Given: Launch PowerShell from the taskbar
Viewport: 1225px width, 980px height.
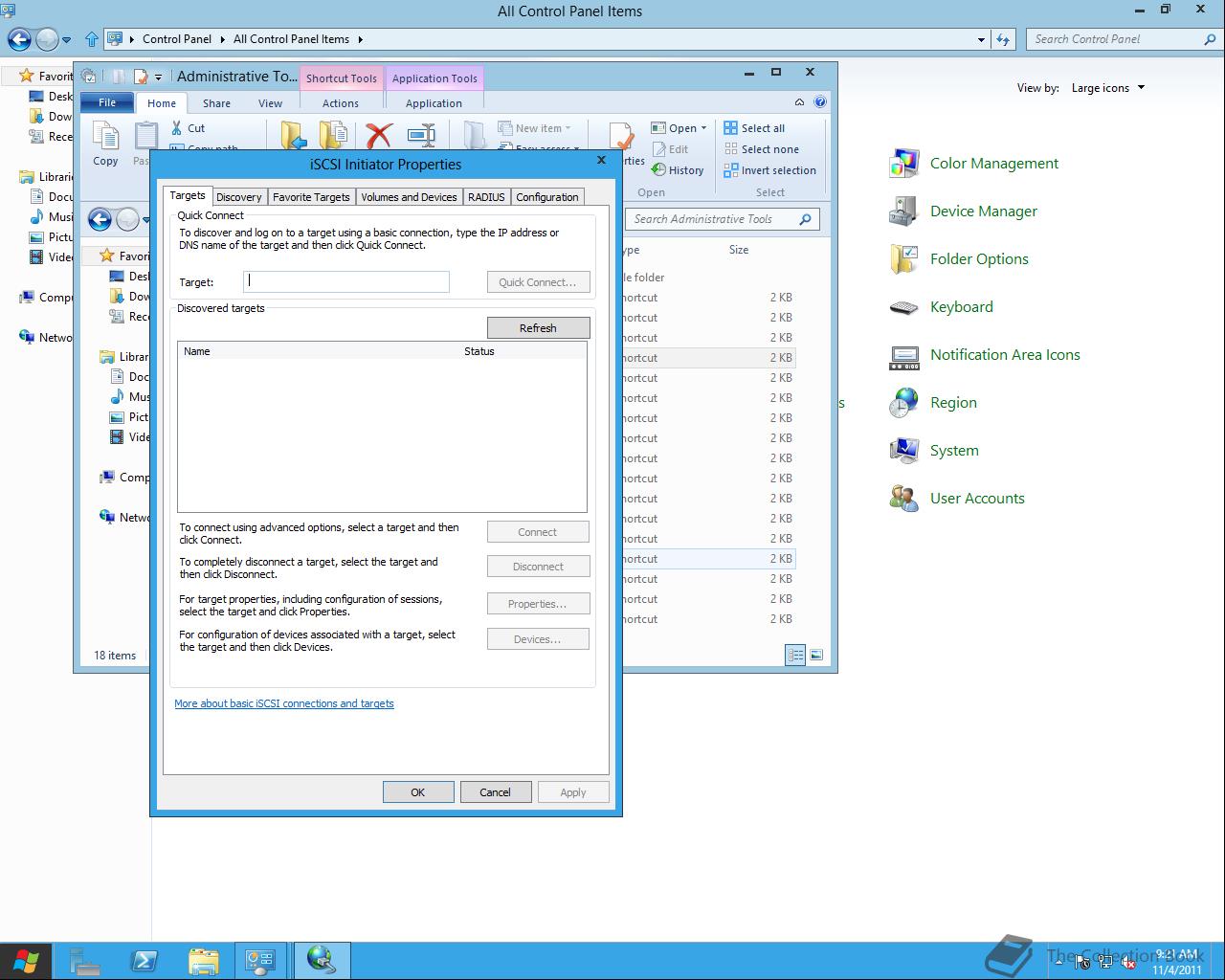Looking at the screenshot, I should tap(145, 961).
